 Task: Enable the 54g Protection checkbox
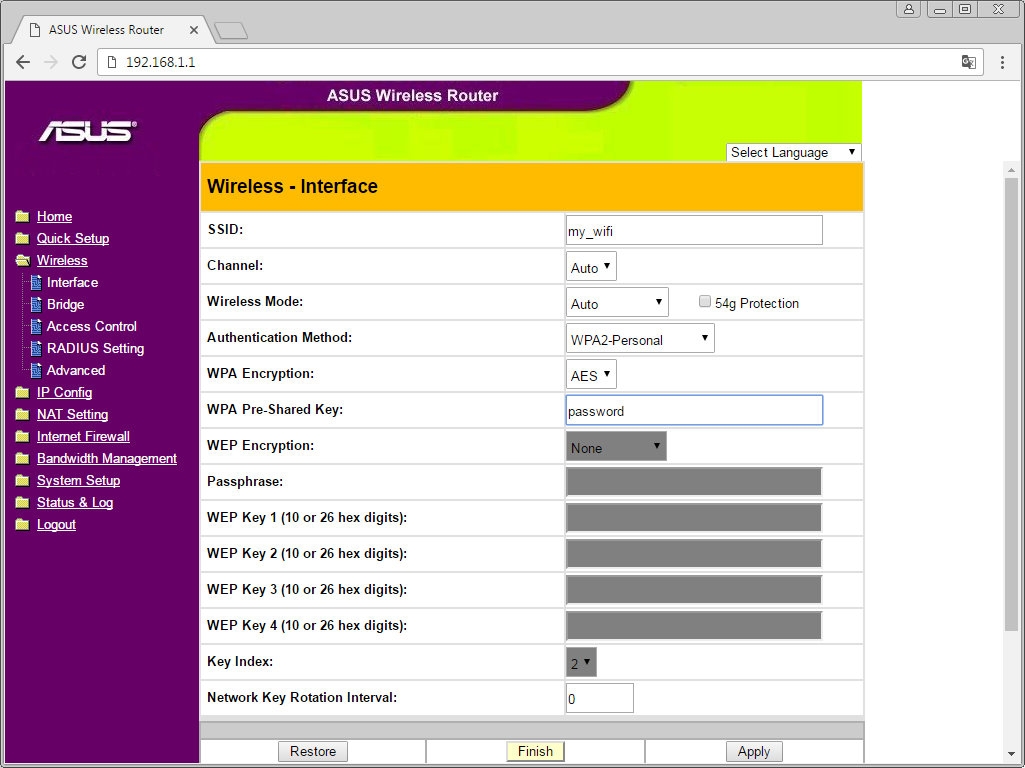point(705,301)
